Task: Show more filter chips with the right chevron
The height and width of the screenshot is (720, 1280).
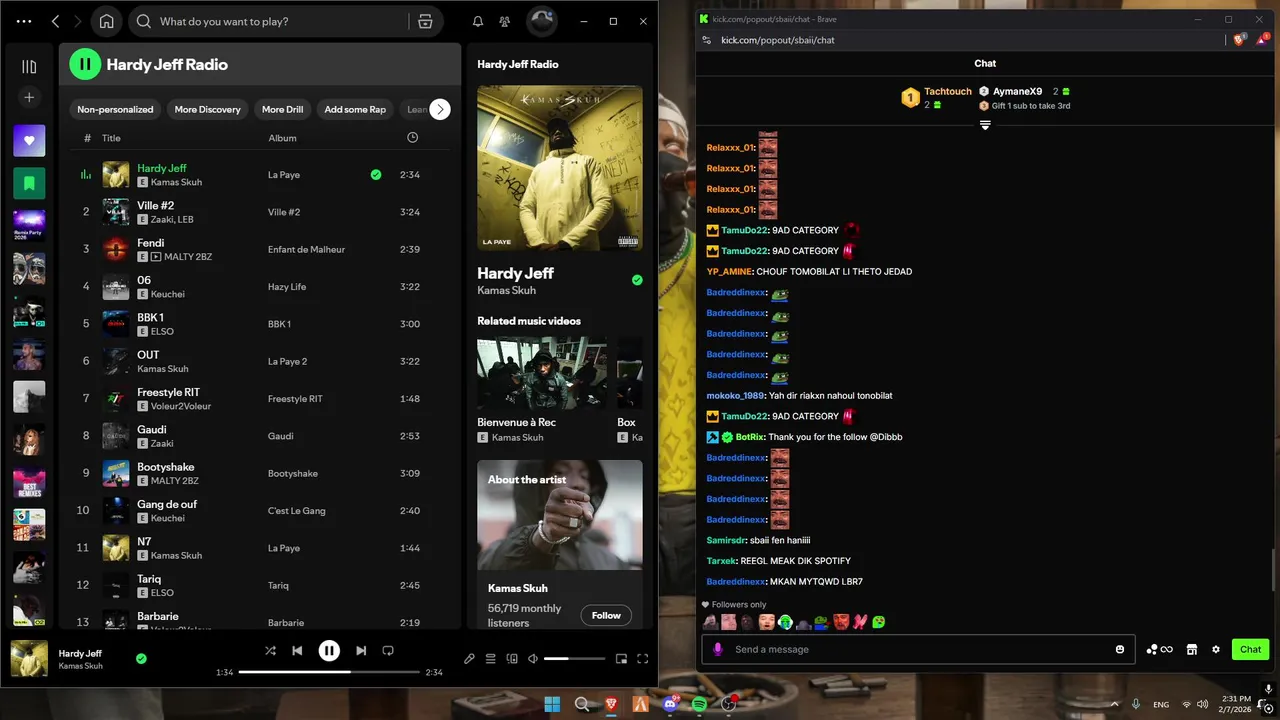Action: click(440, 109)
